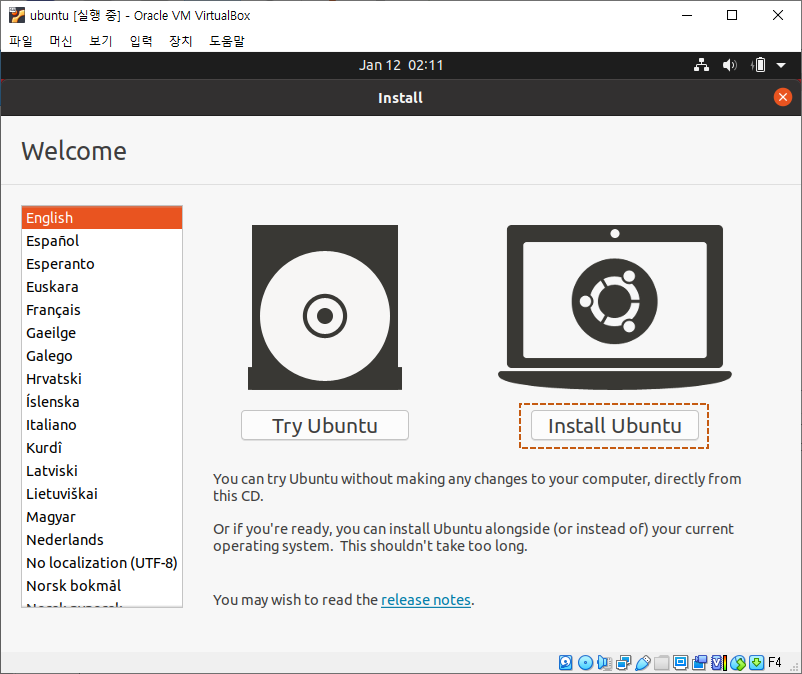Select No localization (UTF-8) in the list
Screen dimensions: 802x674
[102, 563]
